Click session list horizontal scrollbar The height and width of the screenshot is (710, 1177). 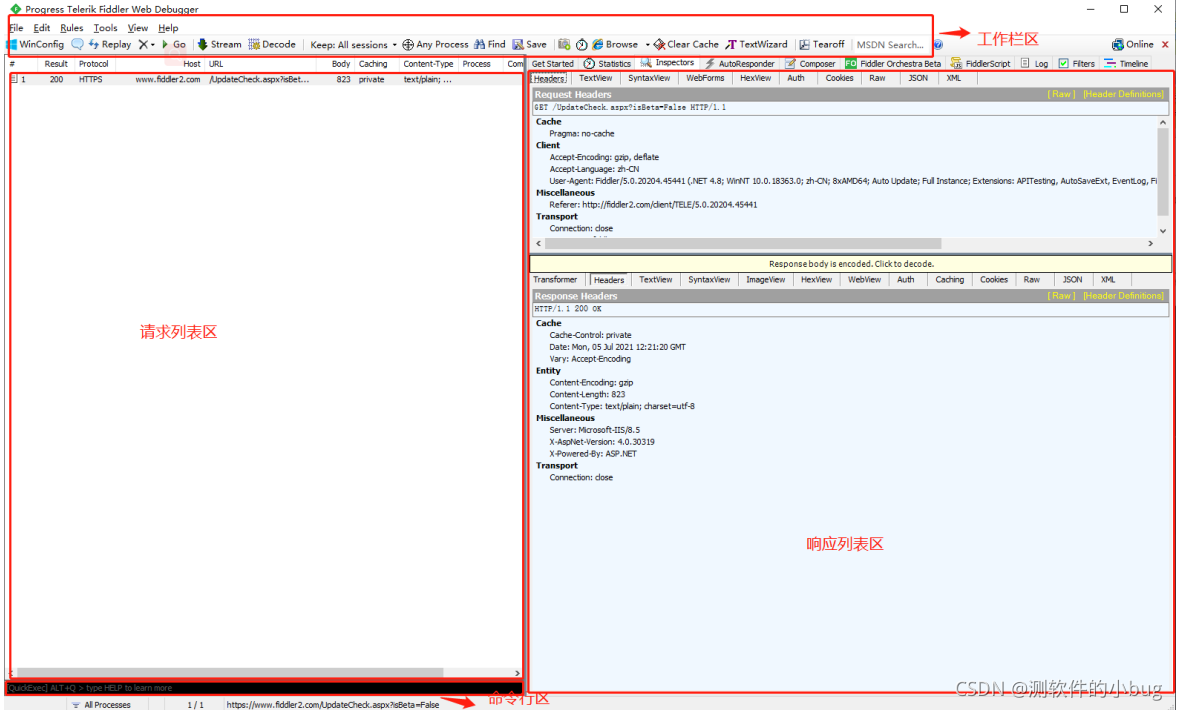[x=230, y=672]
